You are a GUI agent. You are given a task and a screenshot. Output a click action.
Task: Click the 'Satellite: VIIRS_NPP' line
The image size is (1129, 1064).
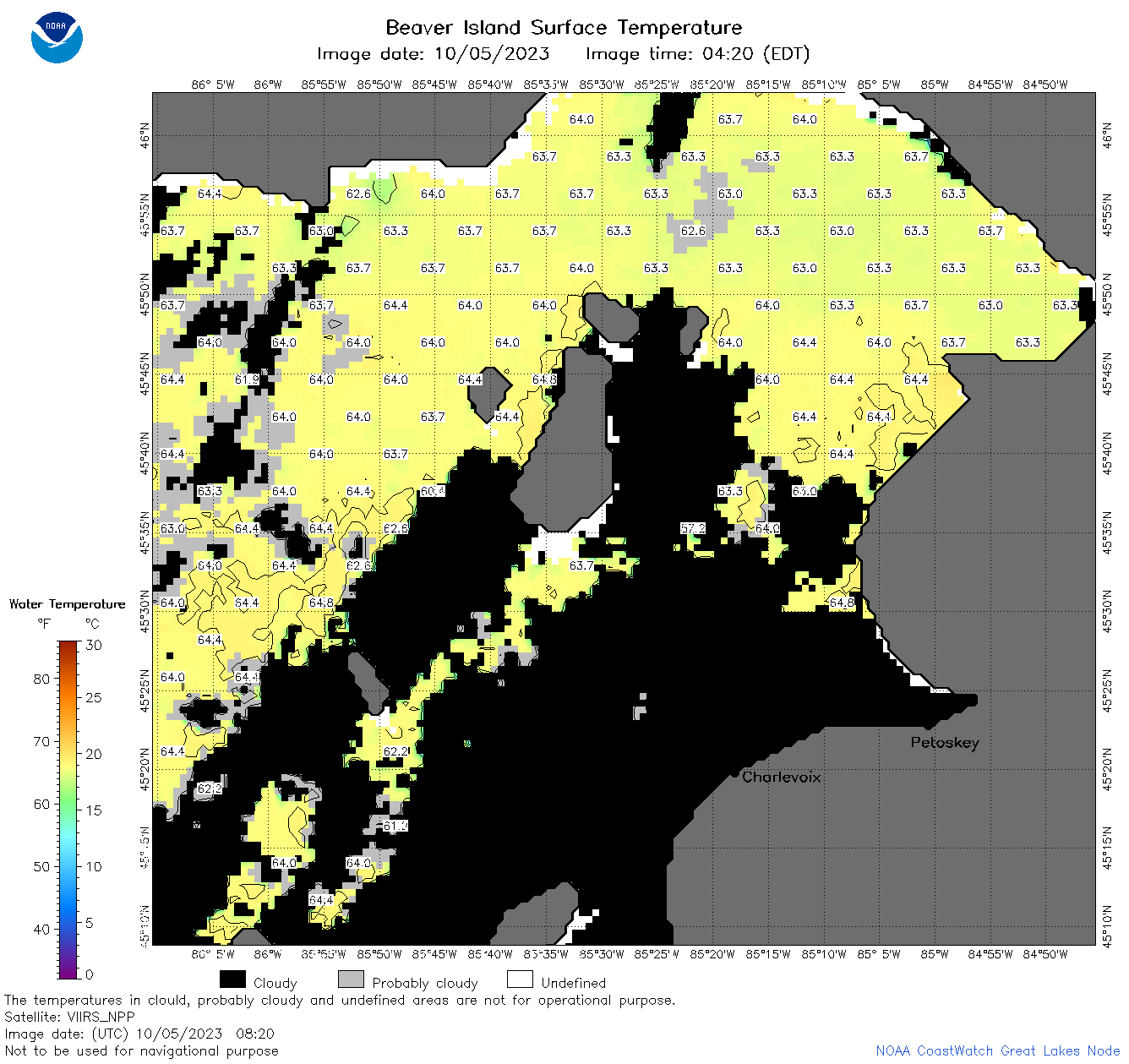tap(69, 1017)
